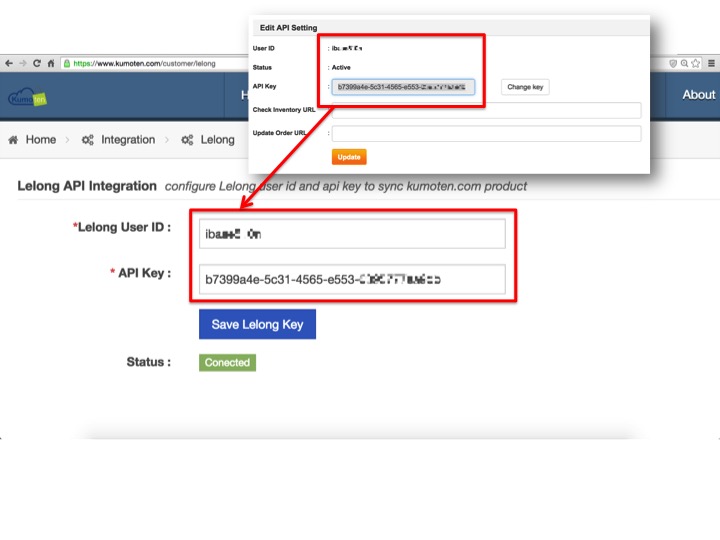Click the shield extension icon in browser toolbar
Image resolution: width=720 pixels, height=540 pixels.
pos(673,63)
